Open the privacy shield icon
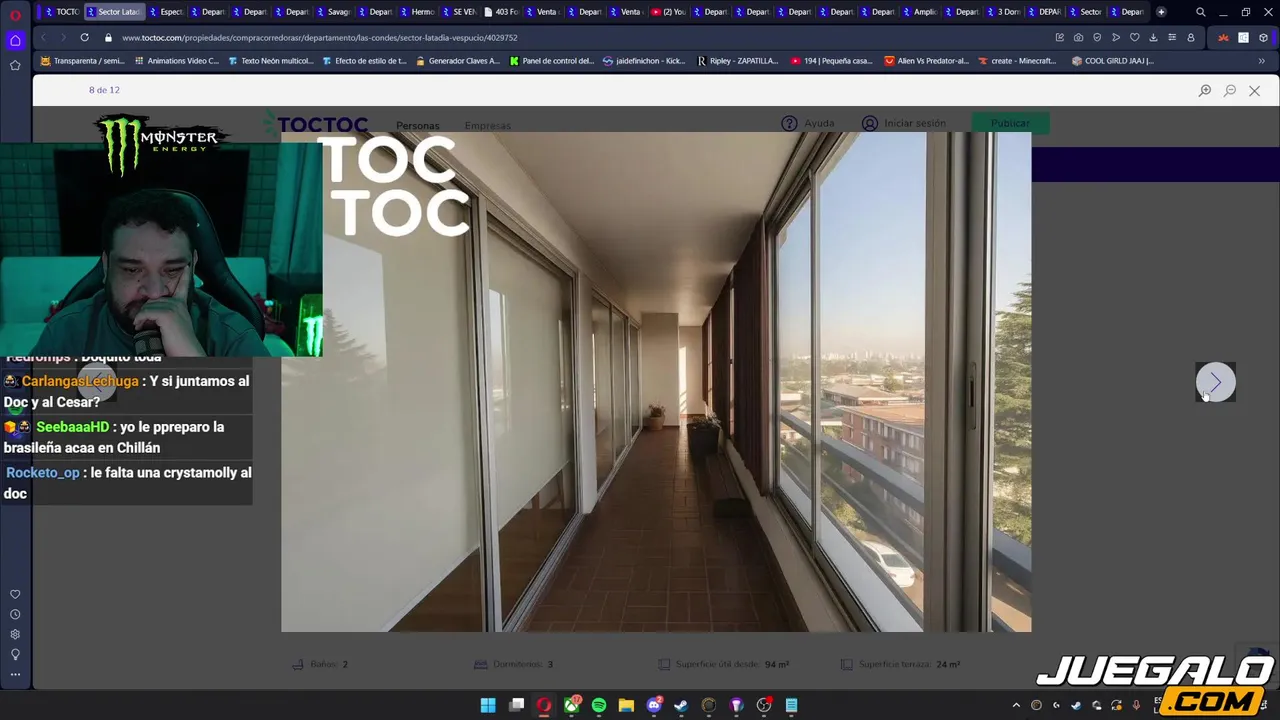 pyautogui.click(x=1097, y=37)
